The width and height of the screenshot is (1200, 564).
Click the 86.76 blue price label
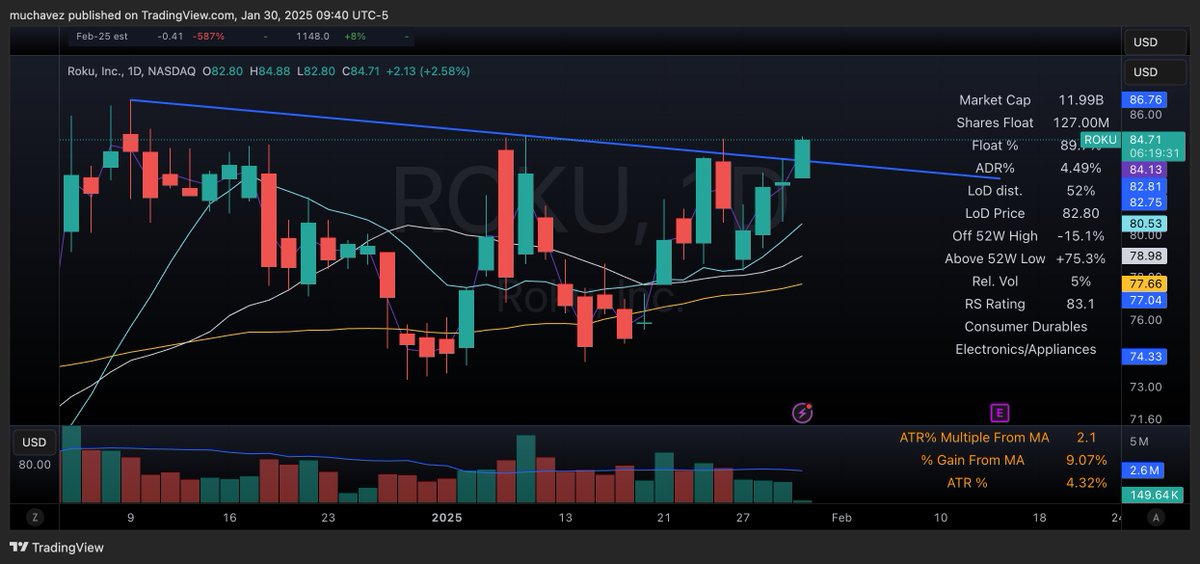1145,100
